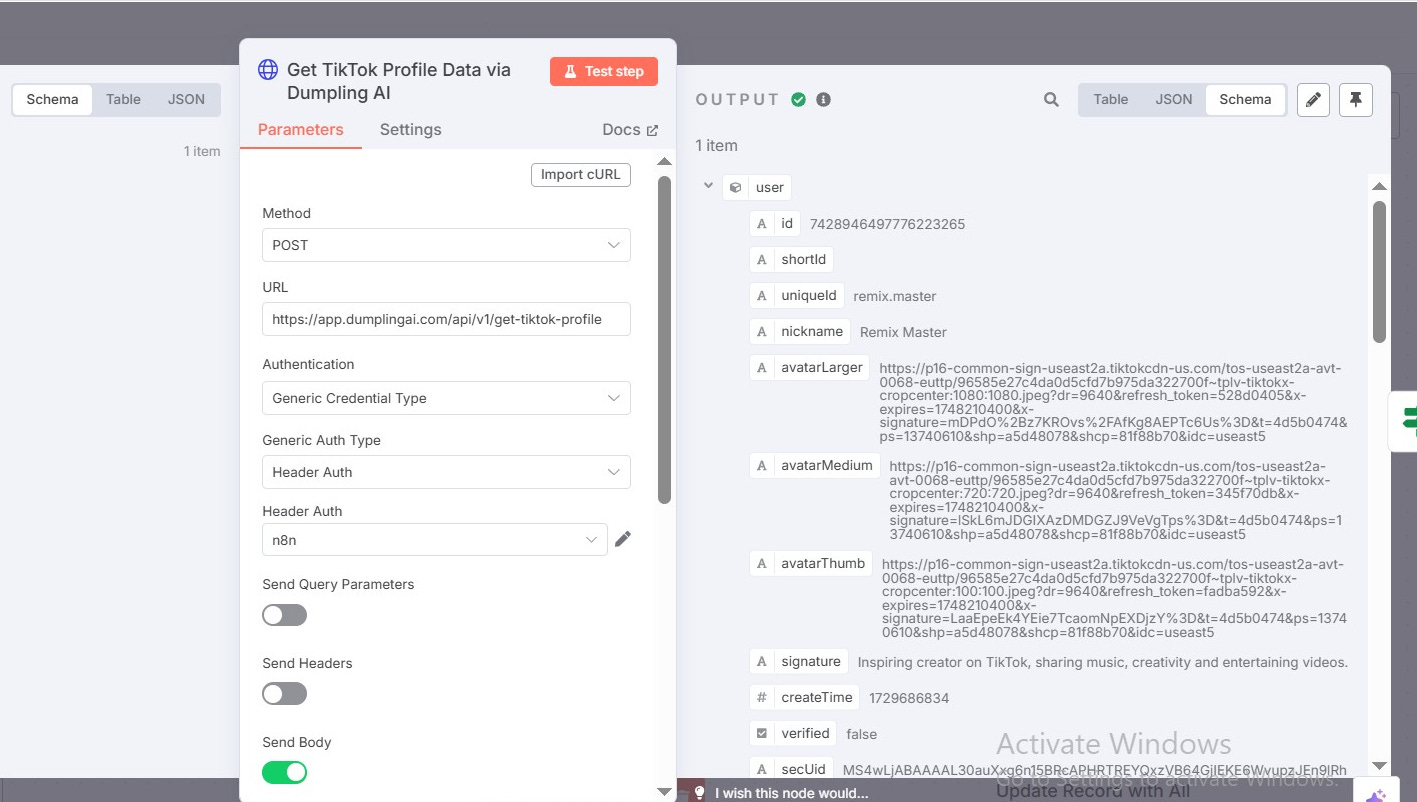The image size is (1417, 802).
Task: Select the verified boolean field
Action: coord(793,733)
